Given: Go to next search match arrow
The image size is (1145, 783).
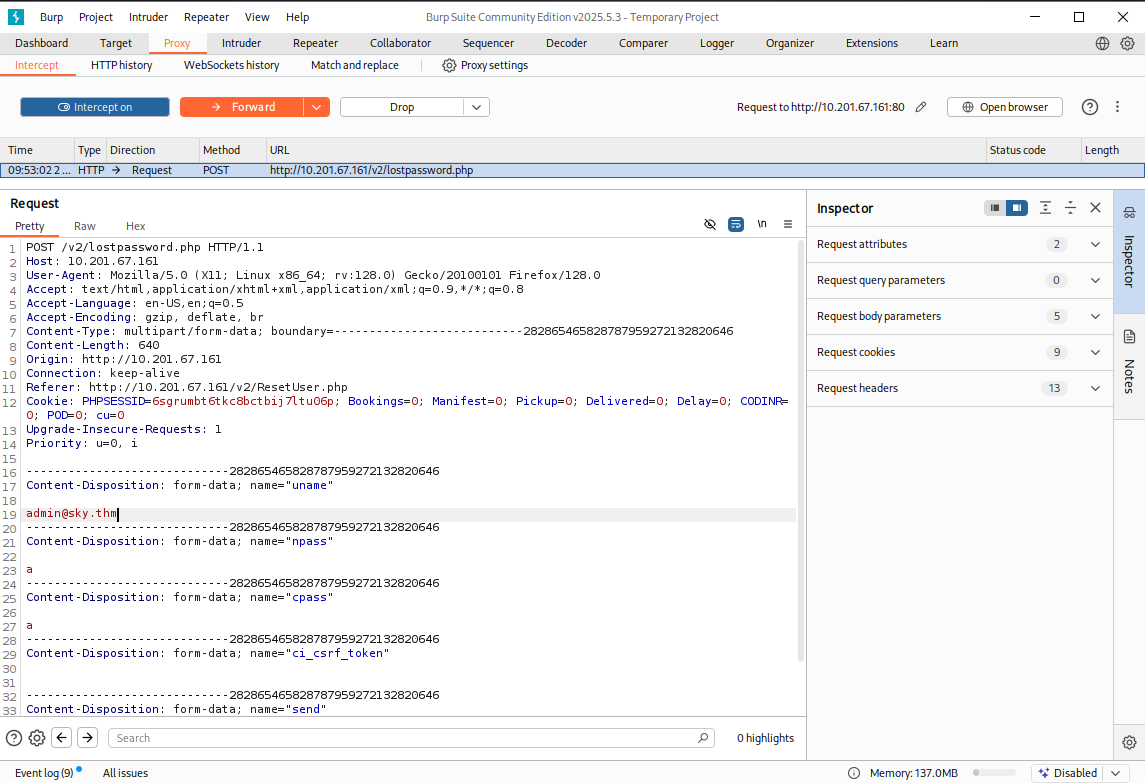Looking at the screenshot, I should coord(88,738).
